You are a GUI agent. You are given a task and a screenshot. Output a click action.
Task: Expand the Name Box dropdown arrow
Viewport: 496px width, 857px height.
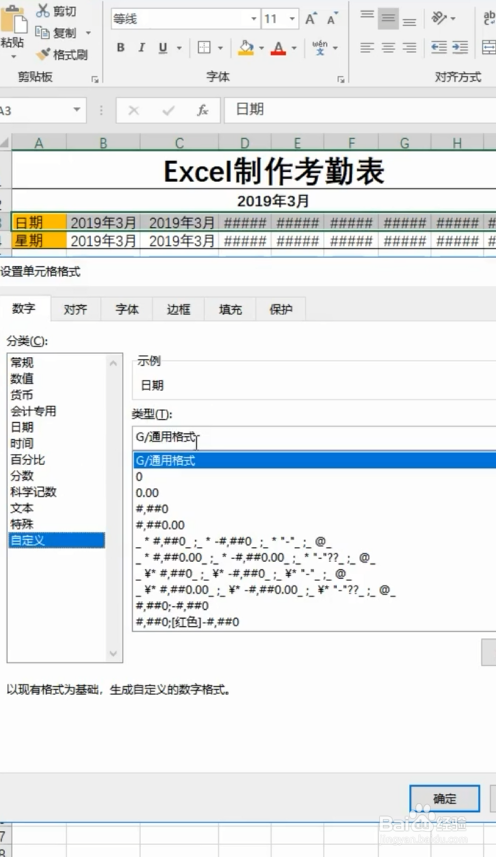pyautogui.click(x=77, y=110)
